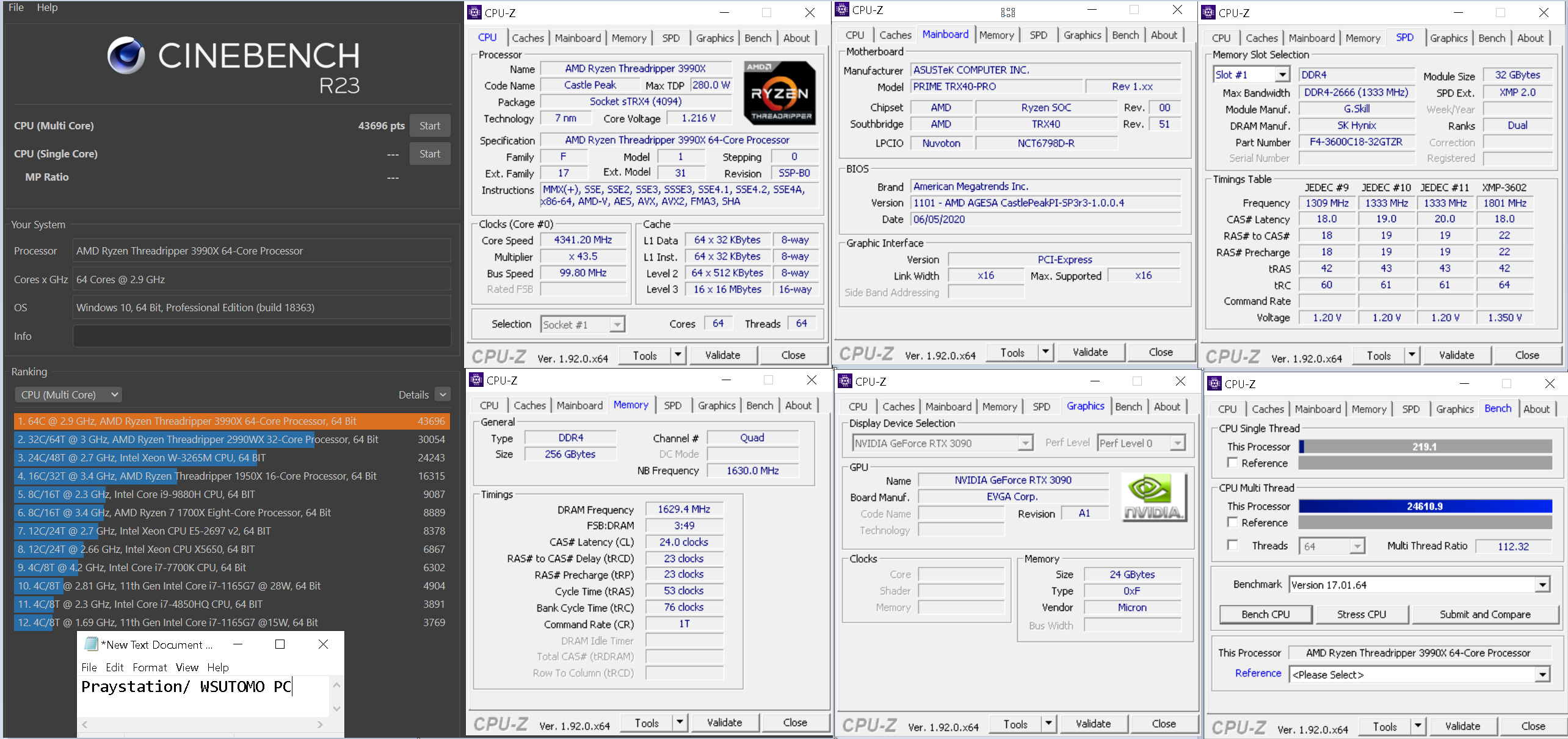Minimize the New Text Document Notepad window
Viewport: 1568px width, 739px height.
(x=238, y=644)
